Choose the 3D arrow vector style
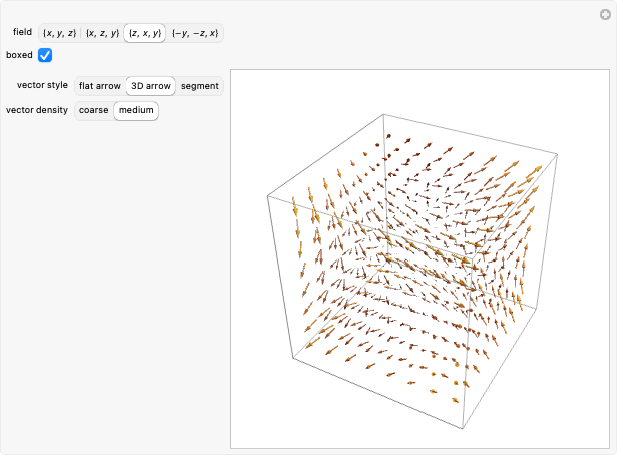The height and width of the screenshot is (456, 617). coord(150,86)
